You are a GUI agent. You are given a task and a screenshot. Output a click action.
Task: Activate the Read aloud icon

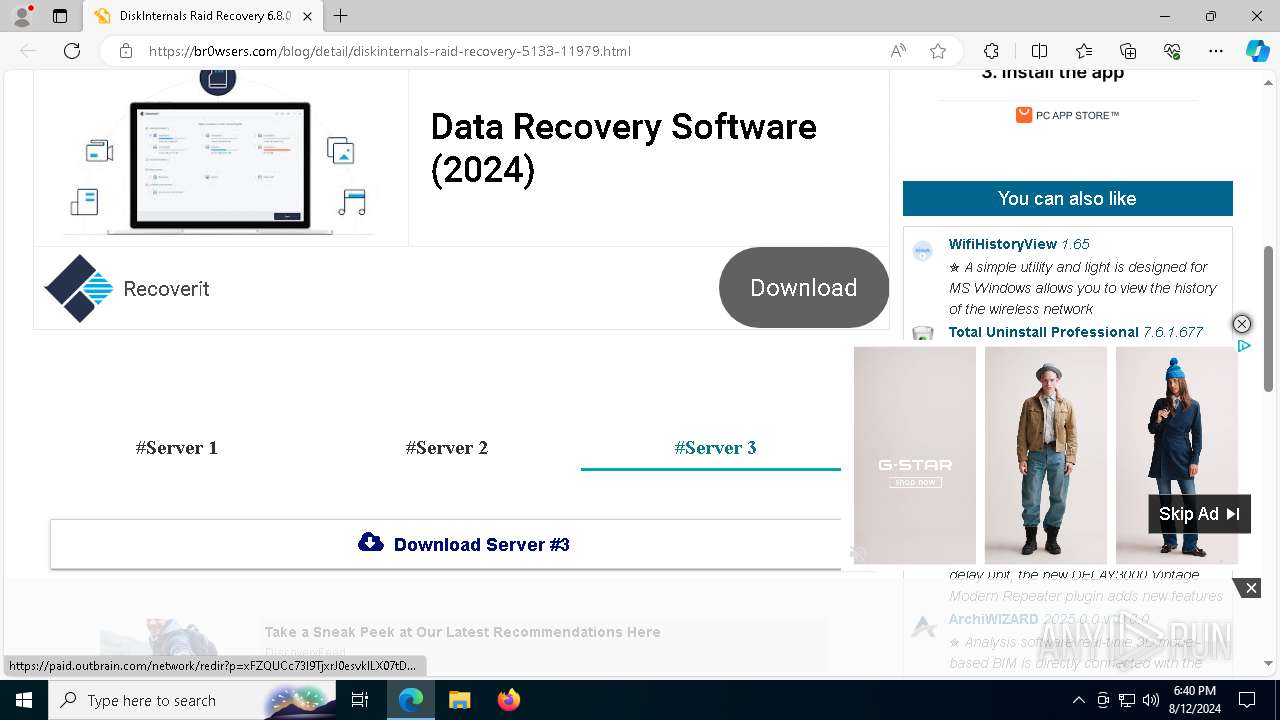pos(898,51)
